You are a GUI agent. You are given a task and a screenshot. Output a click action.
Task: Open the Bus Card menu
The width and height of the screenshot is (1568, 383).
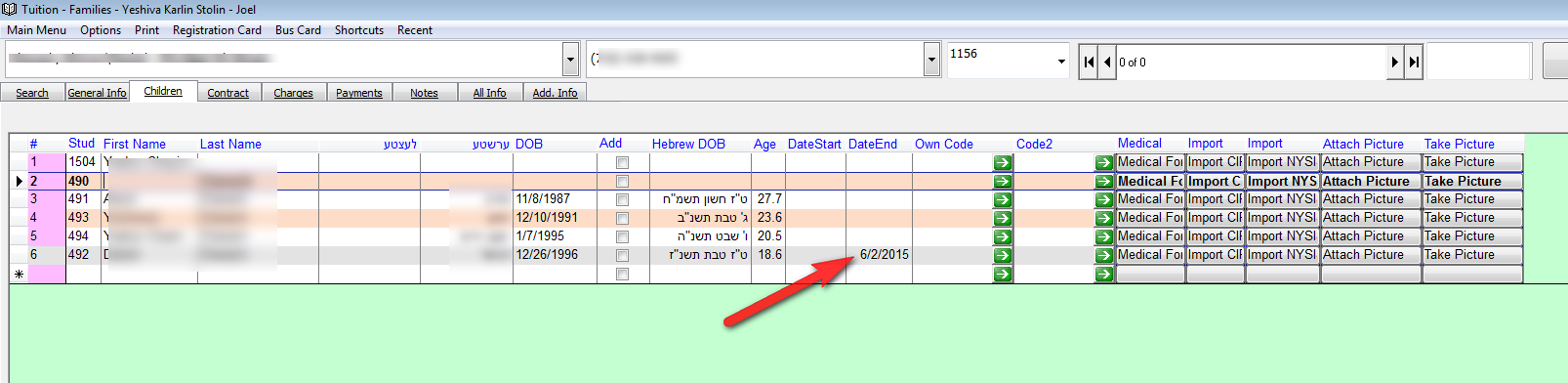298,30
